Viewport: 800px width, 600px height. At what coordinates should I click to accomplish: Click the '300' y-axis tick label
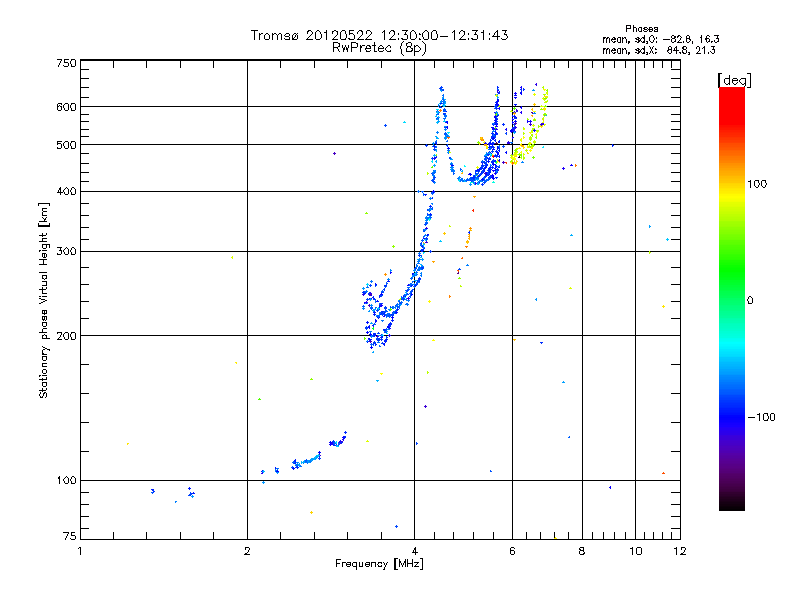[x=67, y=251]
